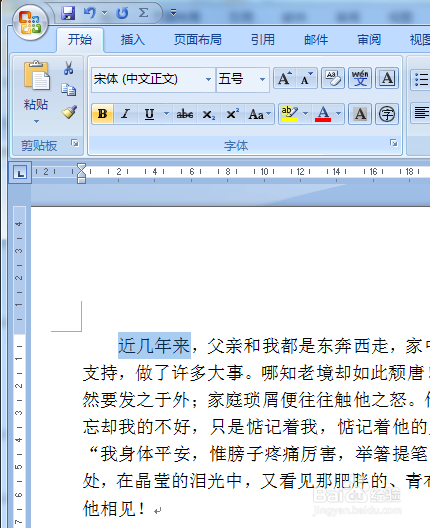Apply red font color A
This screenshot has height=528, width=430.
tap(323, 114)
